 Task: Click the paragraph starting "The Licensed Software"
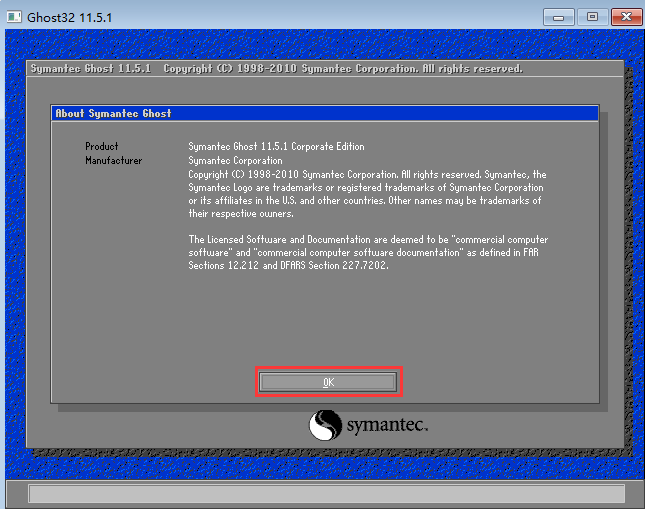click(x=368, y=240)
